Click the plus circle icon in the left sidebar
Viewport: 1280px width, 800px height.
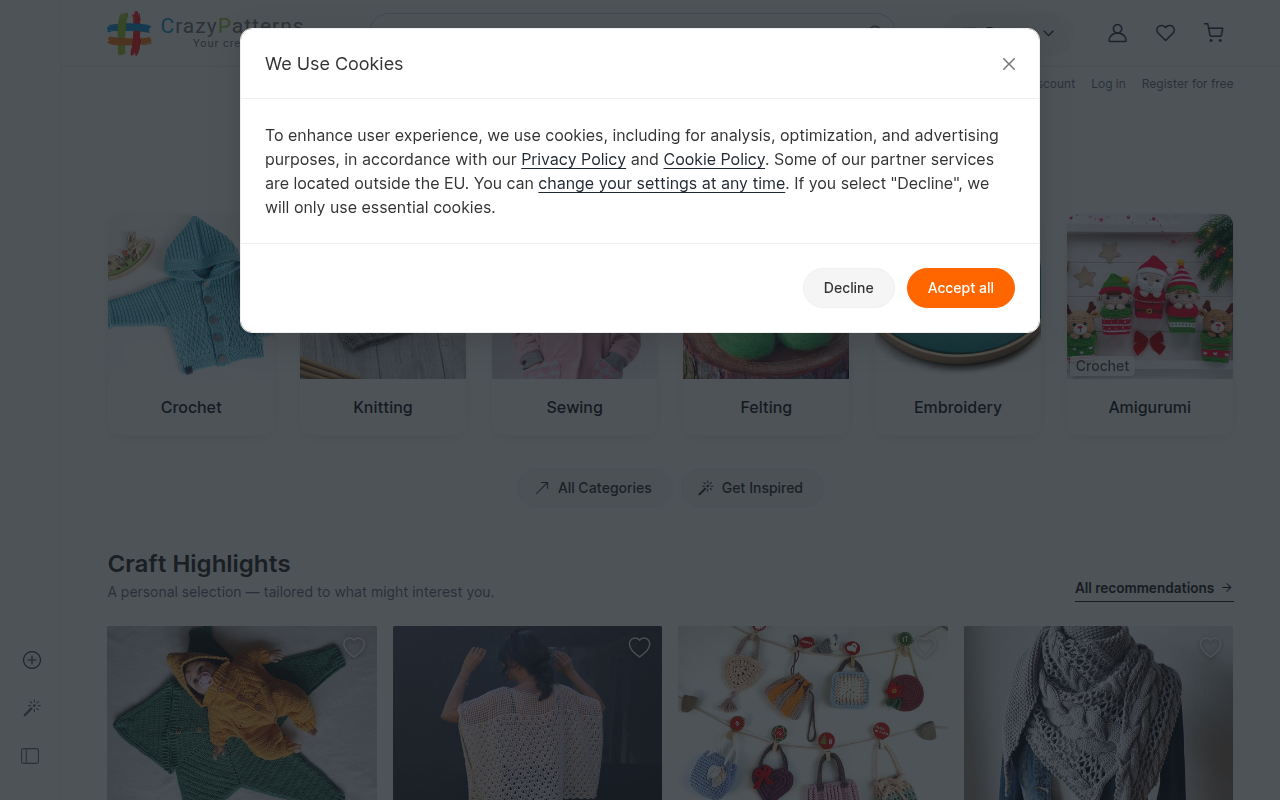(32, 660)
